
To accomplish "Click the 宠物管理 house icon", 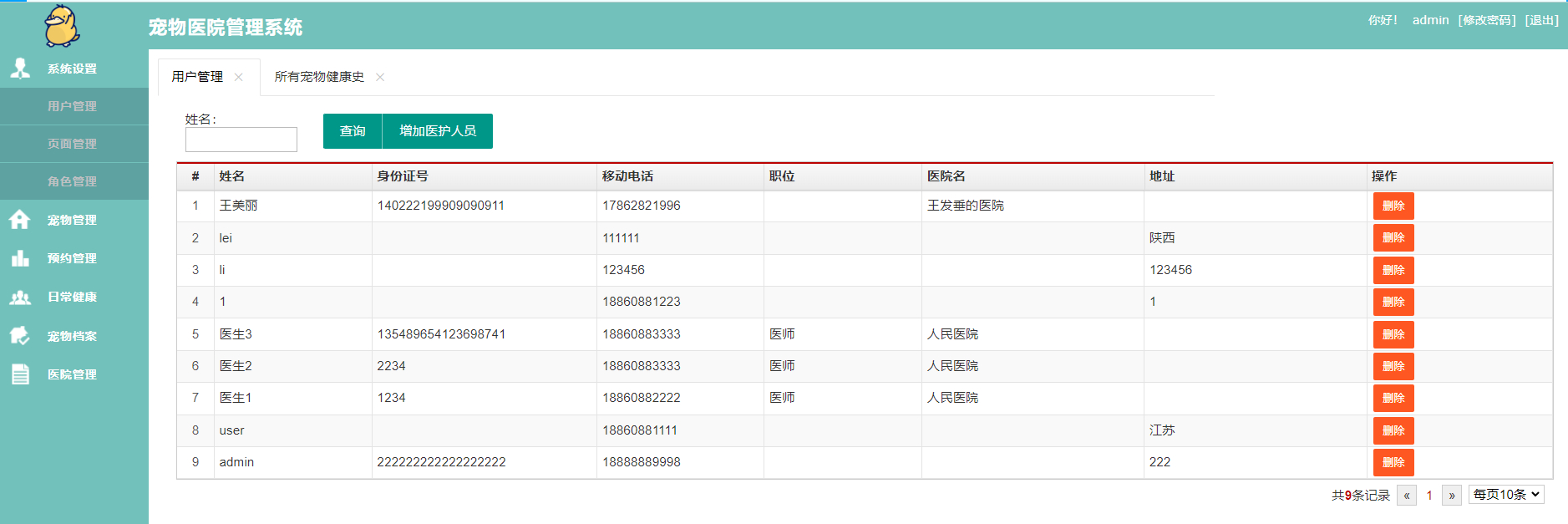I will [20, 220].
